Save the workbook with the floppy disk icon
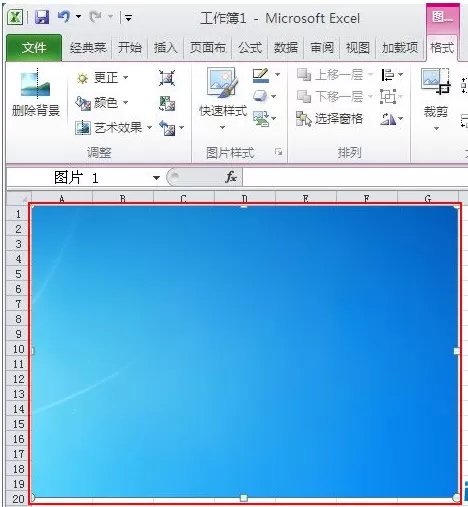The width and height of the screenshot is (468, 507). click(42, 17)
